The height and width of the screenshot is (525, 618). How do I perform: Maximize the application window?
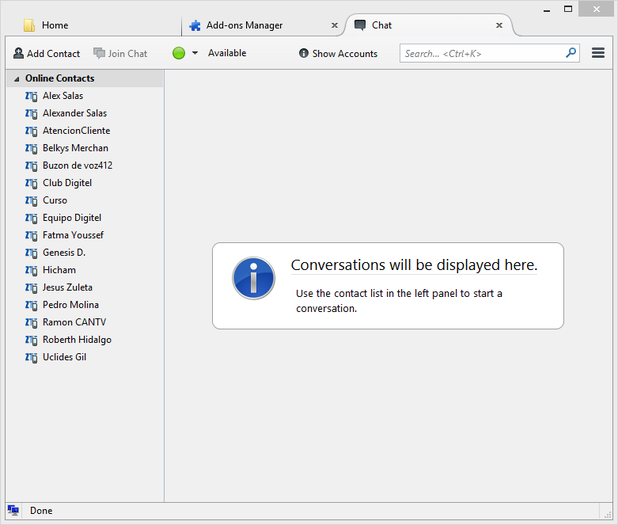click(x=568, y=9)
